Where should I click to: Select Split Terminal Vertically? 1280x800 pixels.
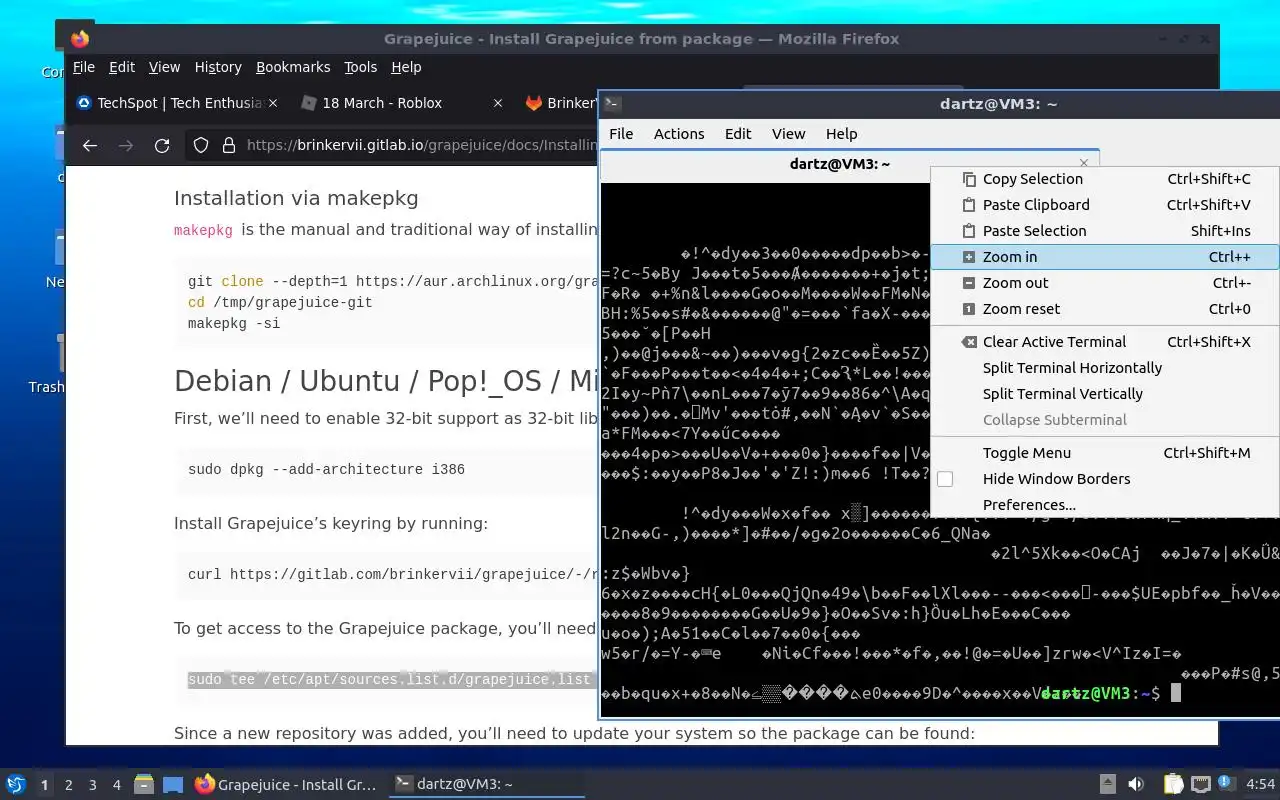(1105, 394)
